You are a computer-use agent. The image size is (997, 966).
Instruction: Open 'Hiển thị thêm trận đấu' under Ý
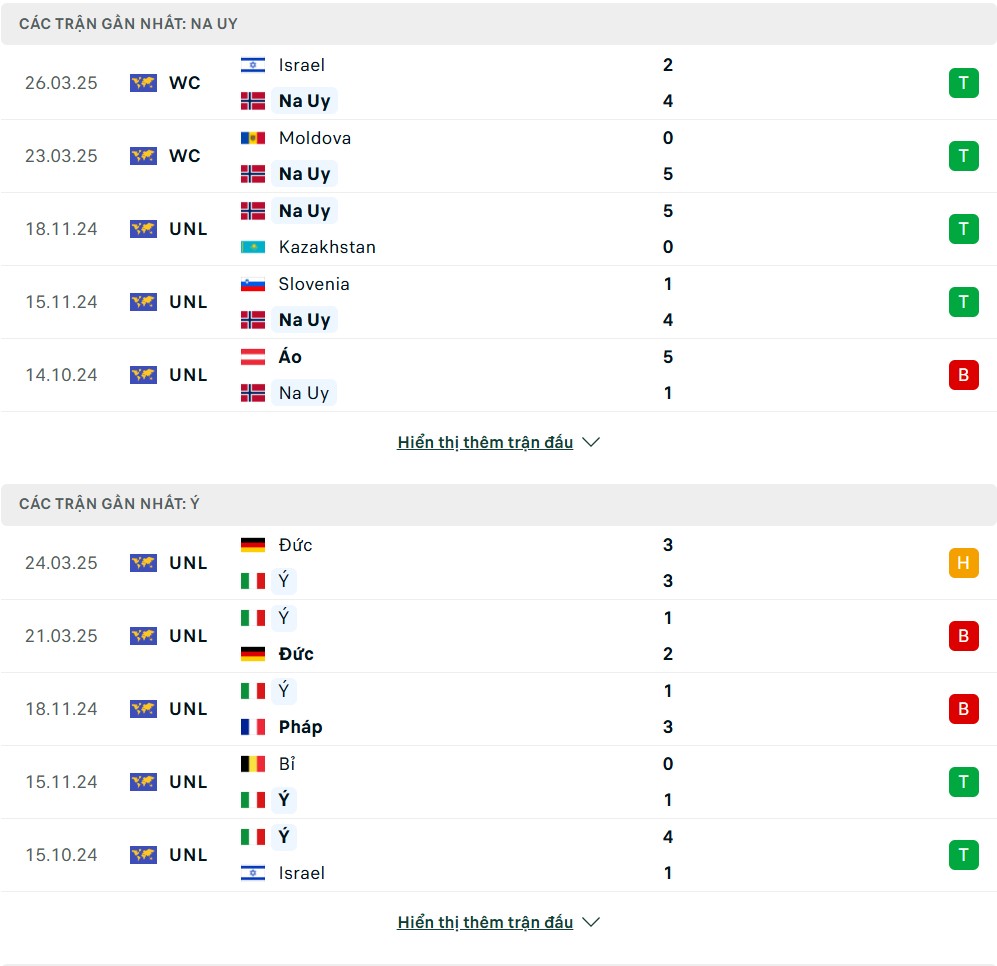coord(485,922)
